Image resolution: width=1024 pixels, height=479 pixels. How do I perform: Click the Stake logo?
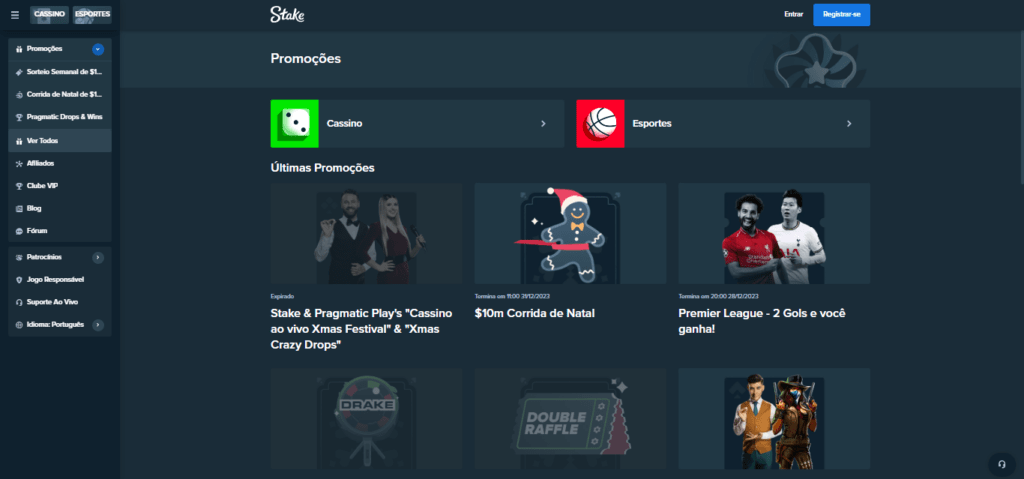[x=287, y=14]
